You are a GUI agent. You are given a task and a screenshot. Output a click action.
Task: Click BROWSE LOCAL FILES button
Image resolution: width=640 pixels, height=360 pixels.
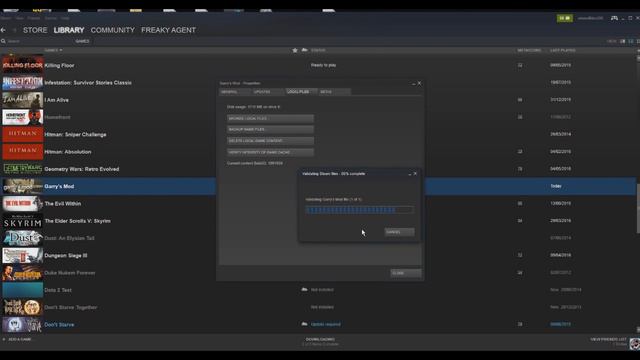[270, 118]
